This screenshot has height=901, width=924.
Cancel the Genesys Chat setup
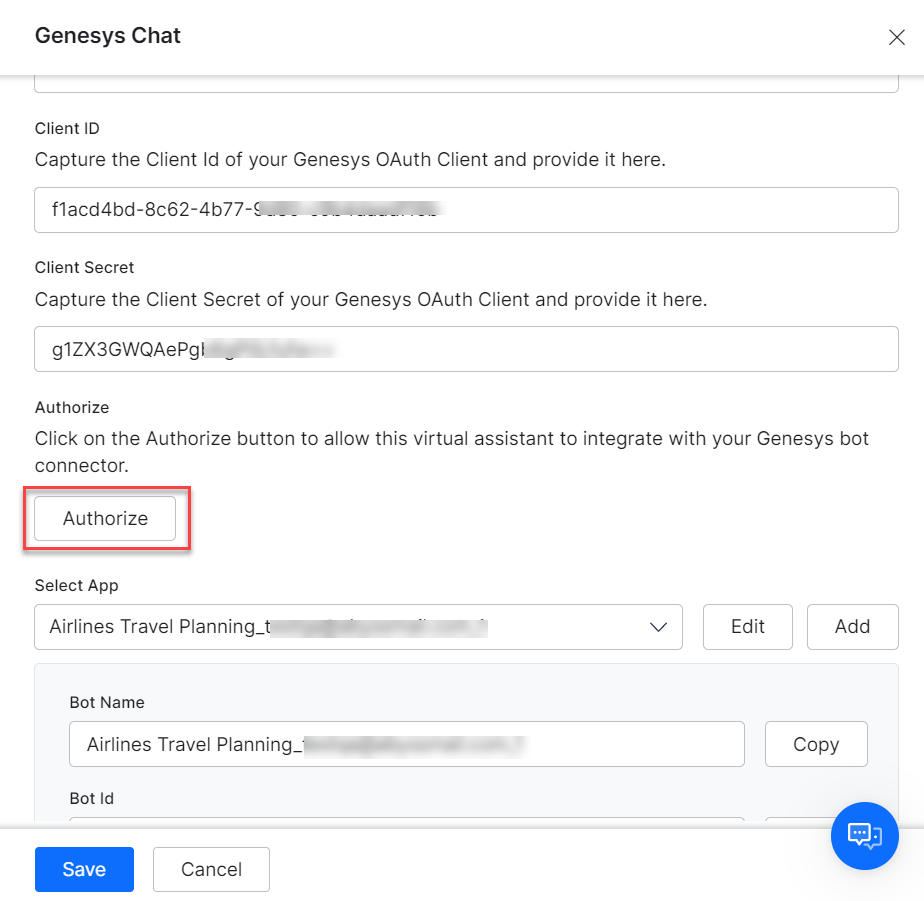pyautogui.click(x=211, y=869)
